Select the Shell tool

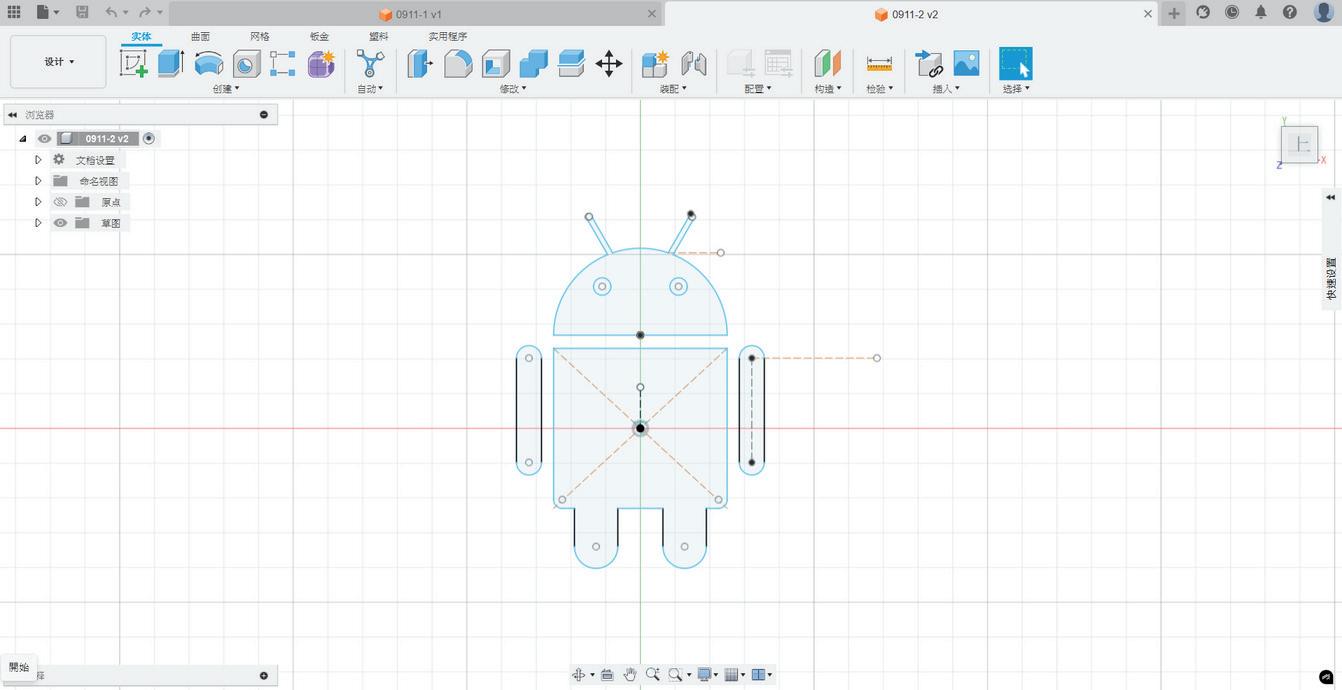pos(496,63)
